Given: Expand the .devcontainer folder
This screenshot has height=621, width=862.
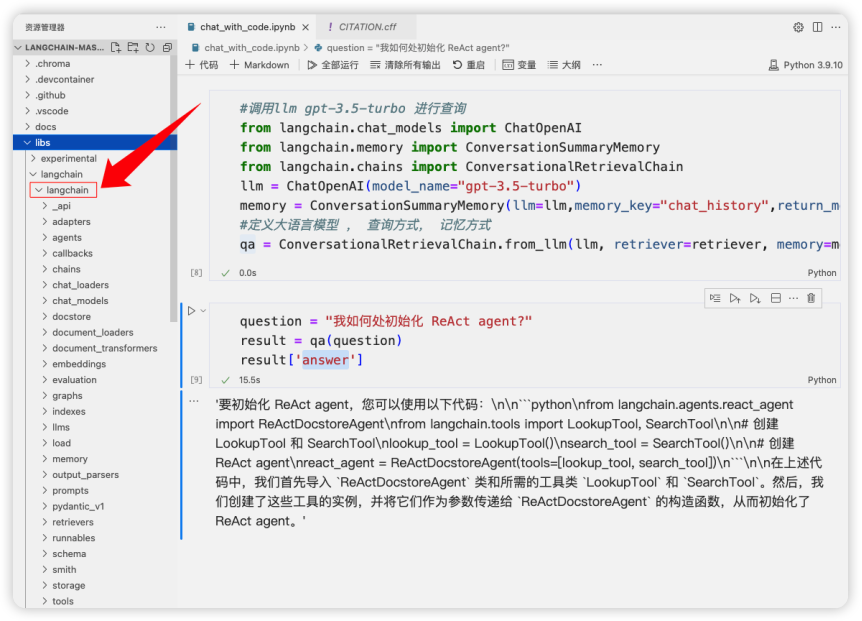Looking at the screenshot, I should click(95, 80).
